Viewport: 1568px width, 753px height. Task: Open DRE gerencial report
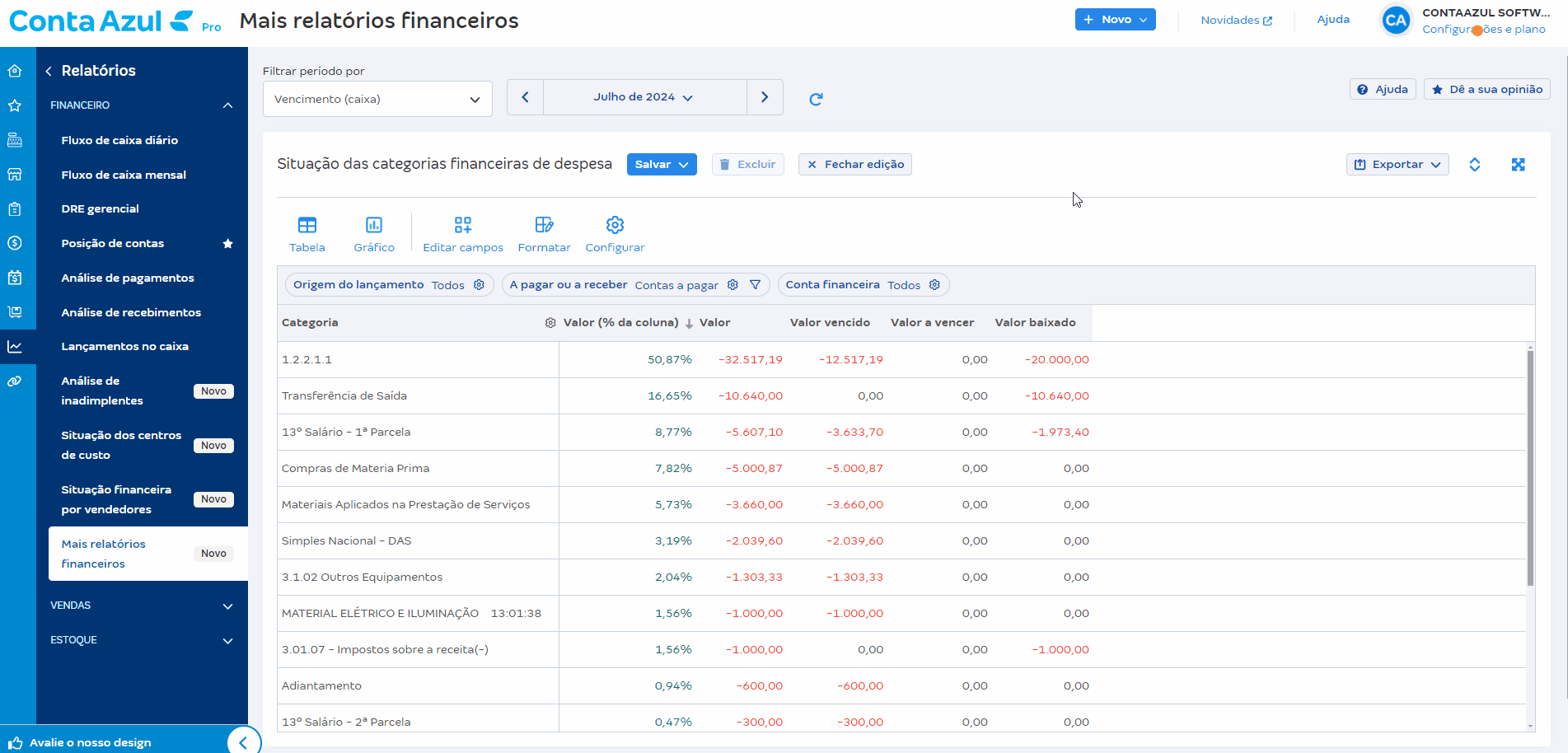[100, 209]
